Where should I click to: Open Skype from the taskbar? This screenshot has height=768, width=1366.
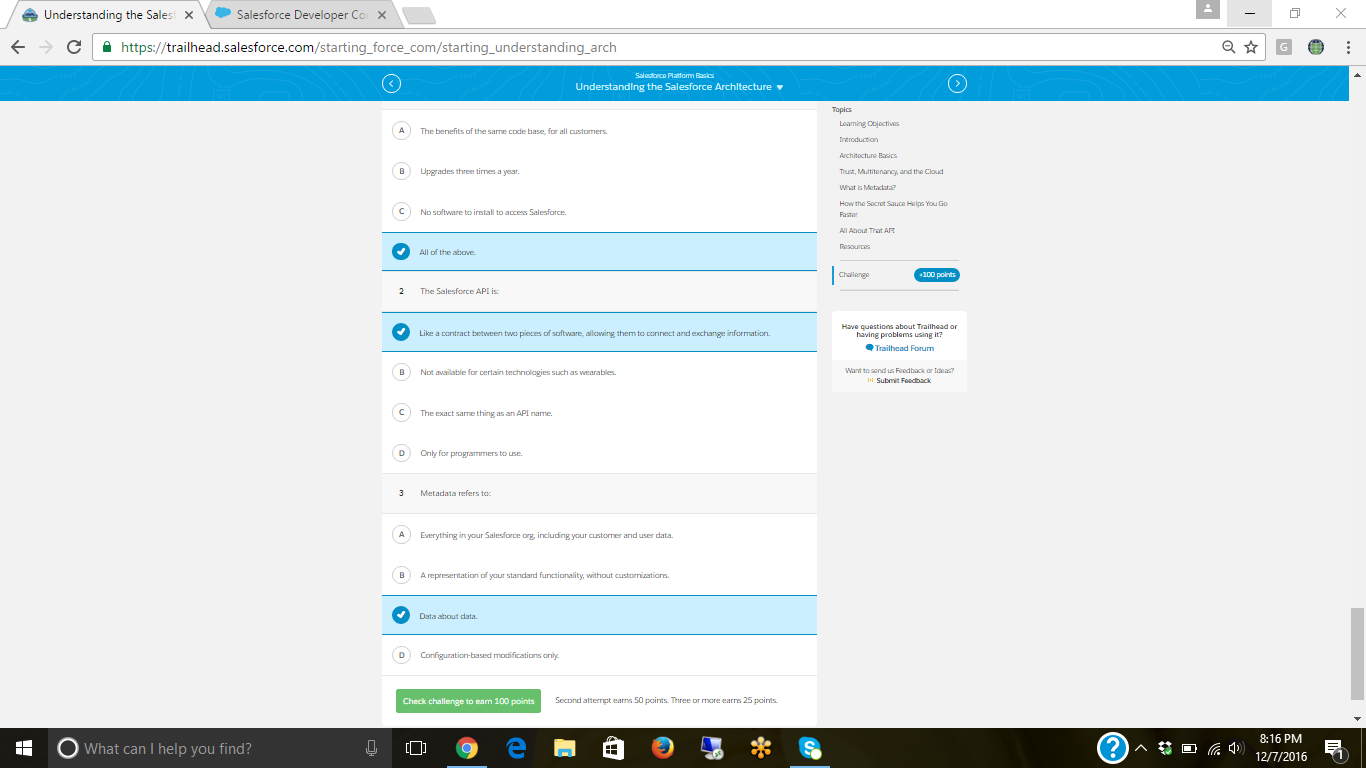(809, 747)
